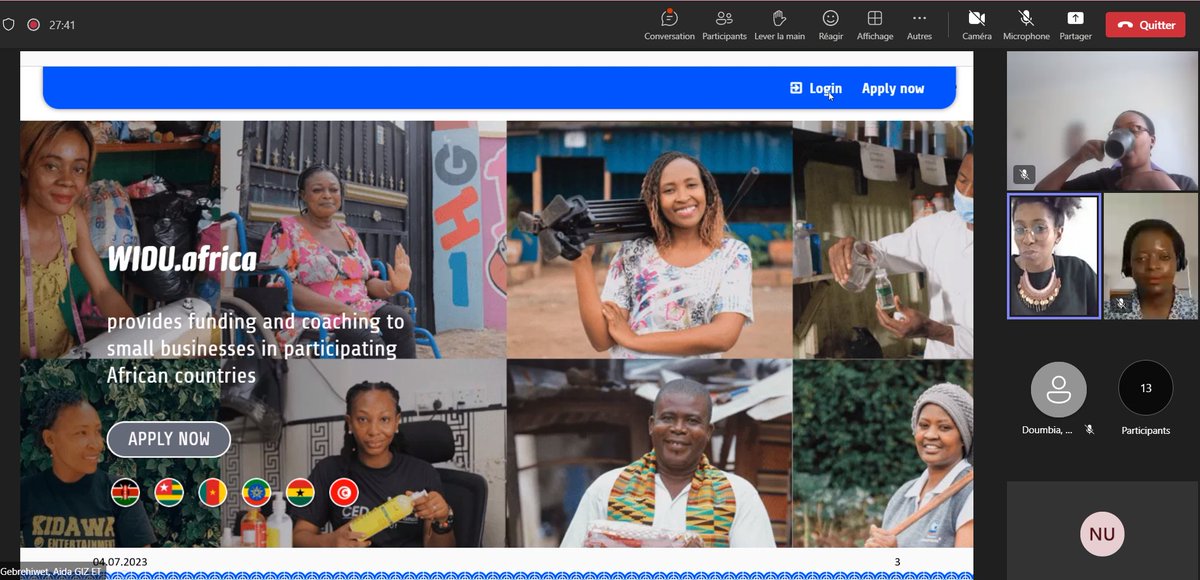Open the Autres more options menu
Screen dimensions: 1200x580
tap(919, 25)
